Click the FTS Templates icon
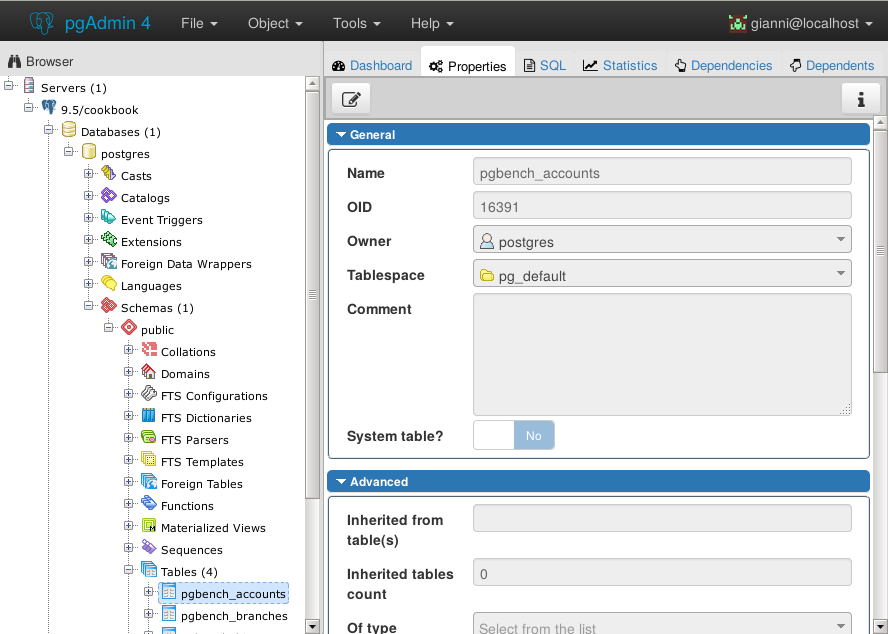Screen dimensions: 888x634 pos(149,459)
